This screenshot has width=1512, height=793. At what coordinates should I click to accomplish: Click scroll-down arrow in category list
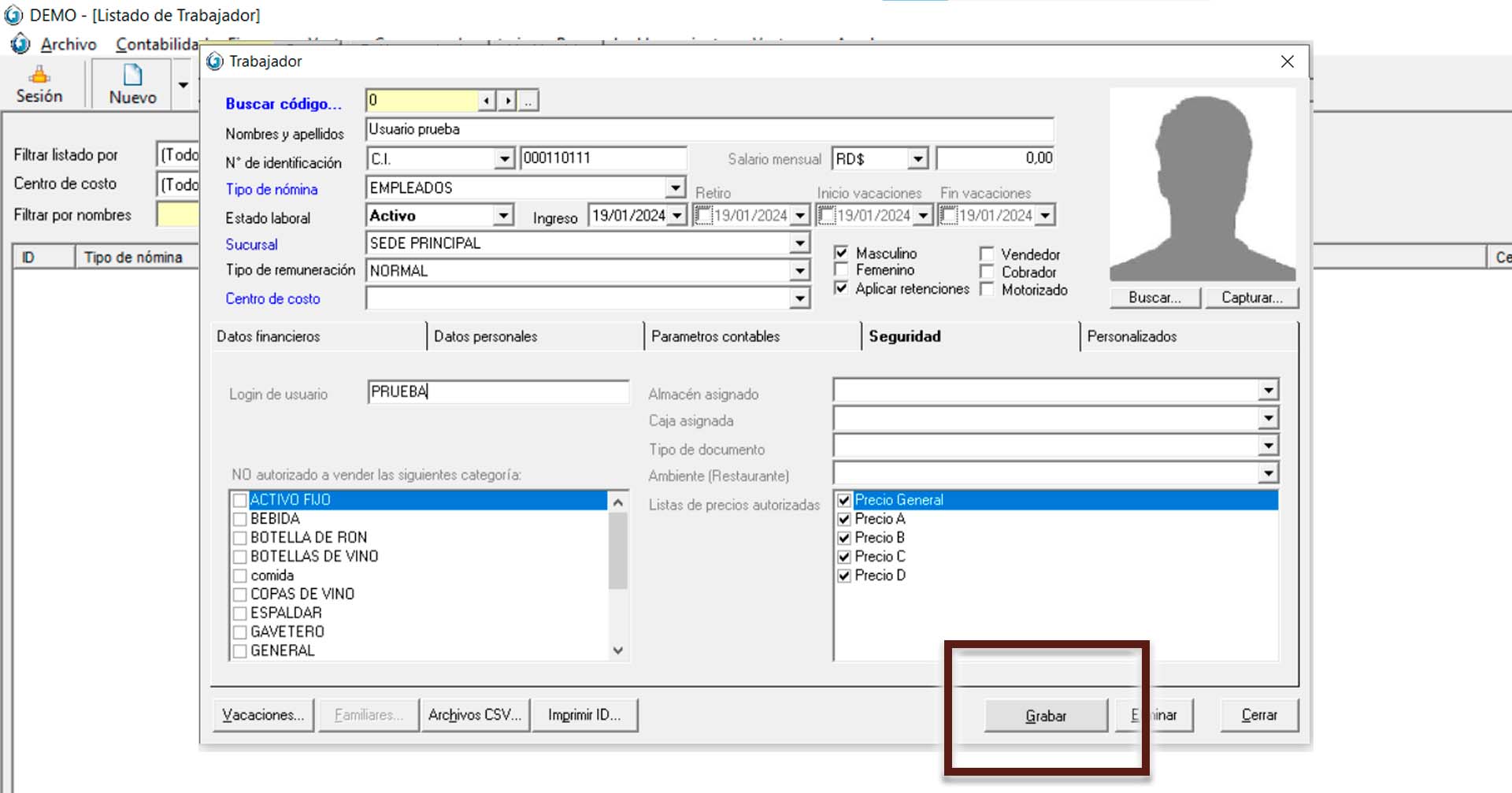click(x=618, y=650)
